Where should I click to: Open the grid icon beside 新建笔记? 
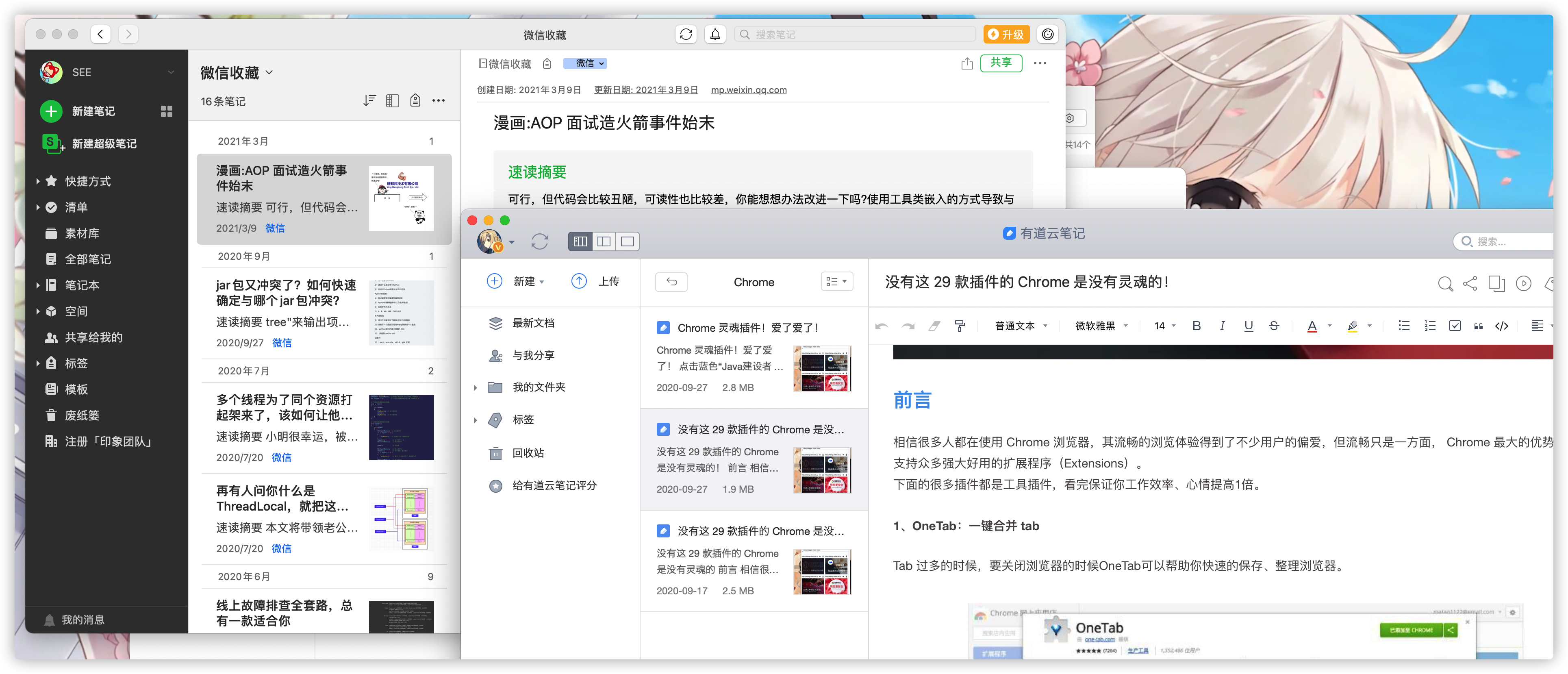[x=166, y=111]
